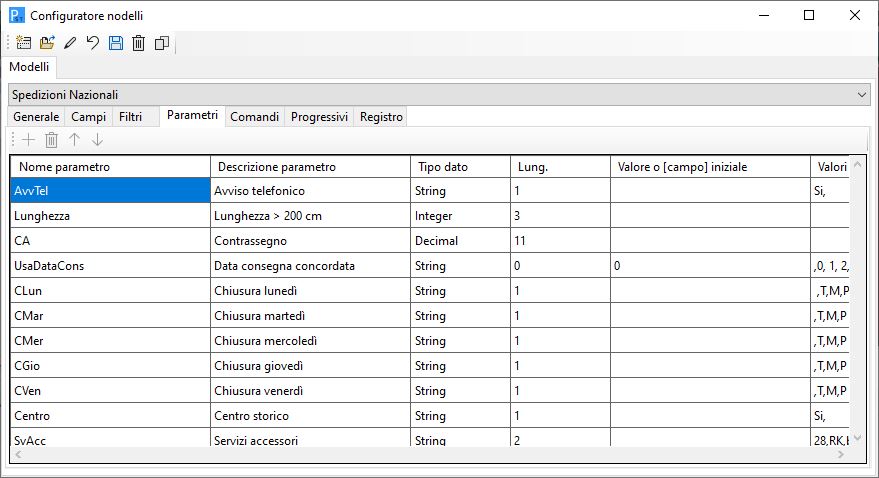Click the Tipo dato column header
Screen dimensions: 879x478
coord(460,167)
